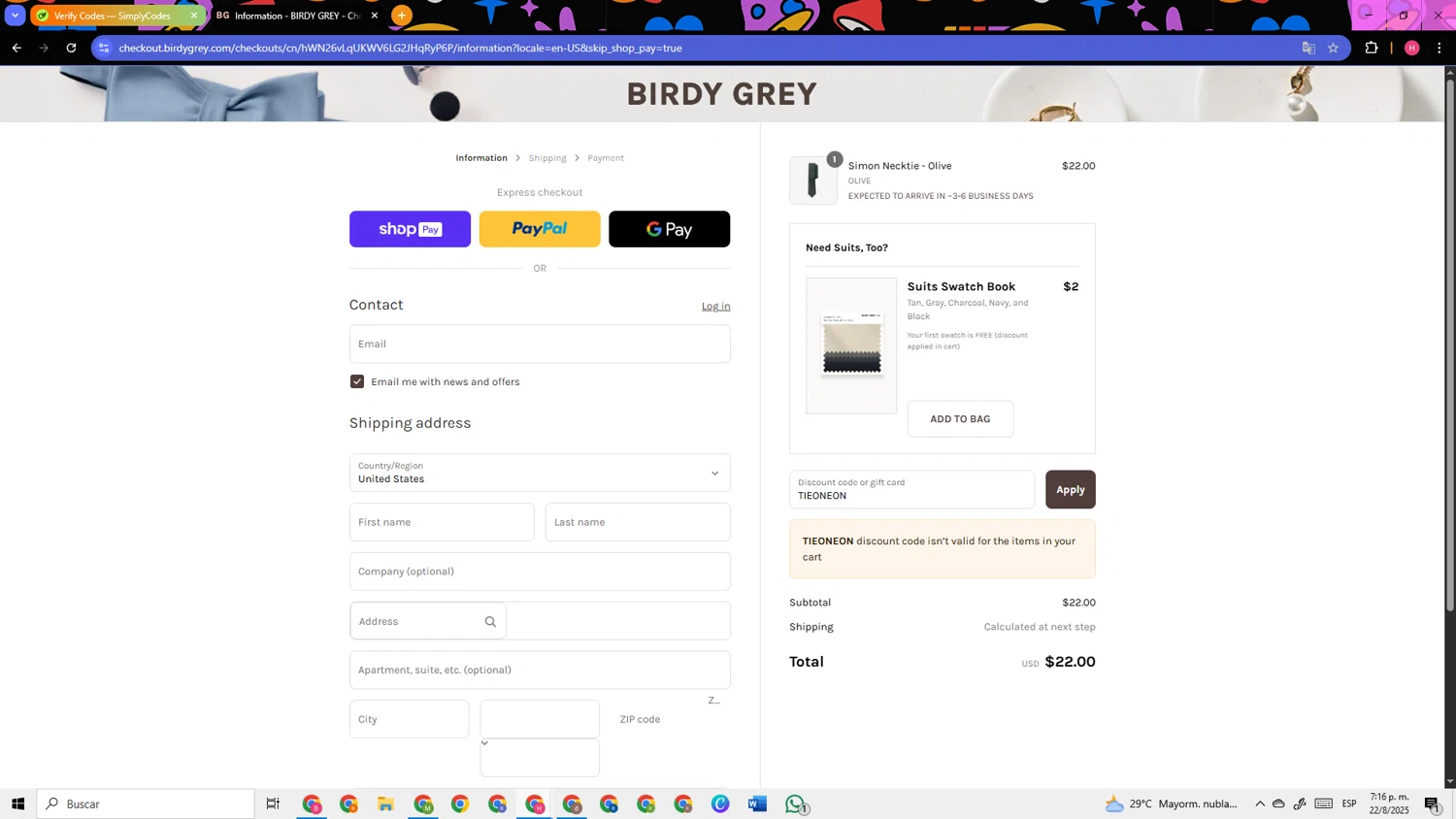1456x819 pixels.
Task: Show hidden system tray icons
Action: (x=1260, y=803)
